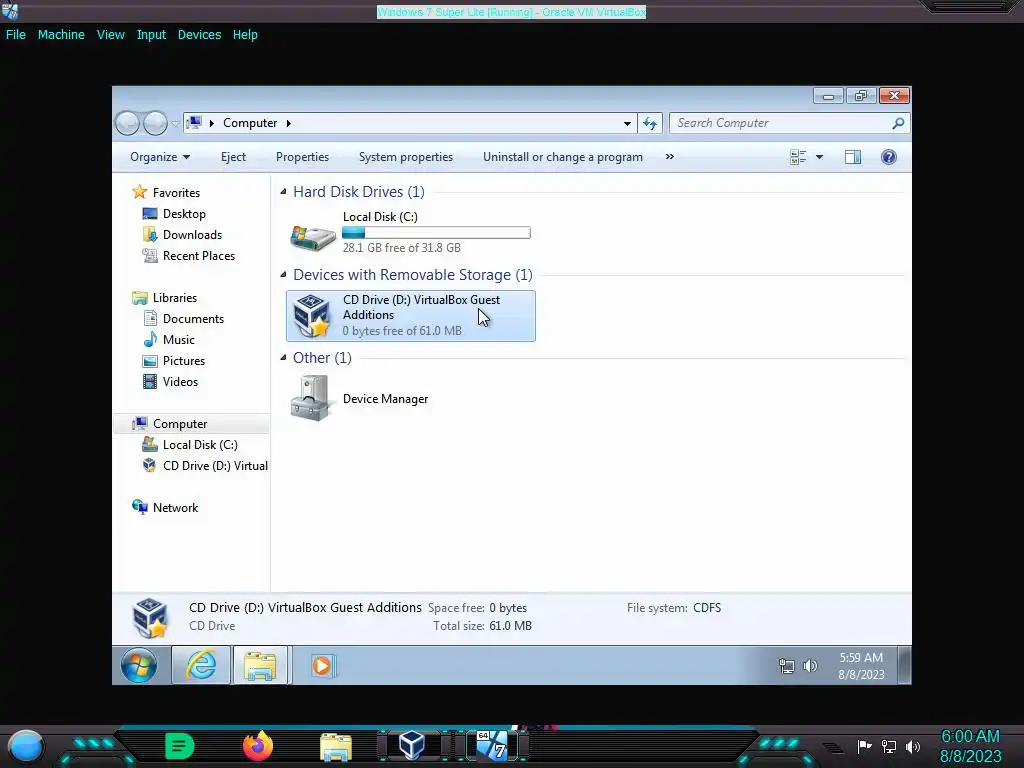
Task: Collapse Devices with Removable Storage group
Action: pos(283,274)
